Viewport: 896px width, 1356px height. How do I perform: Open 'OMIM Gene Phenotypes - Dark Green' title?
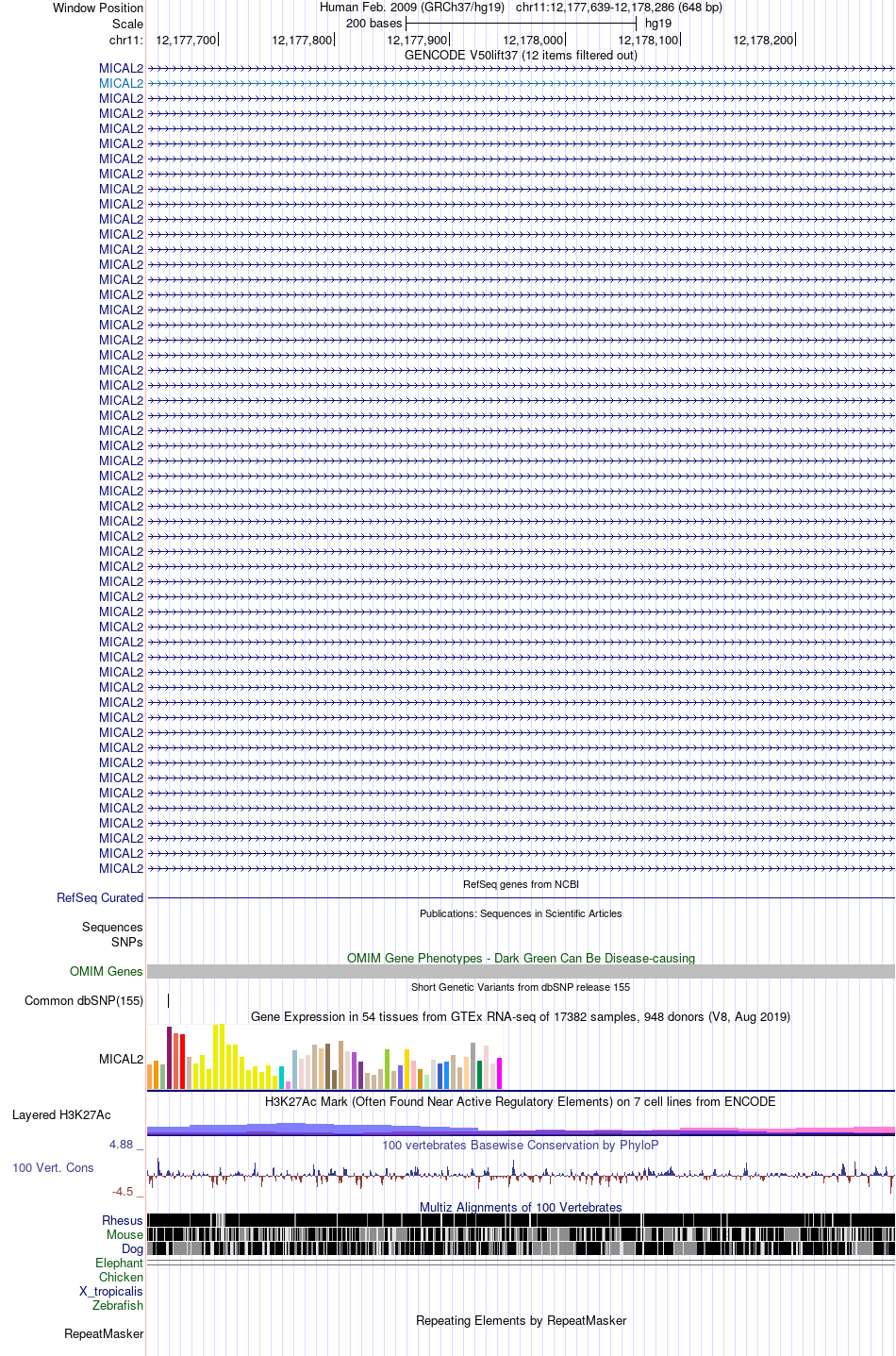click(x=521, y=958)
